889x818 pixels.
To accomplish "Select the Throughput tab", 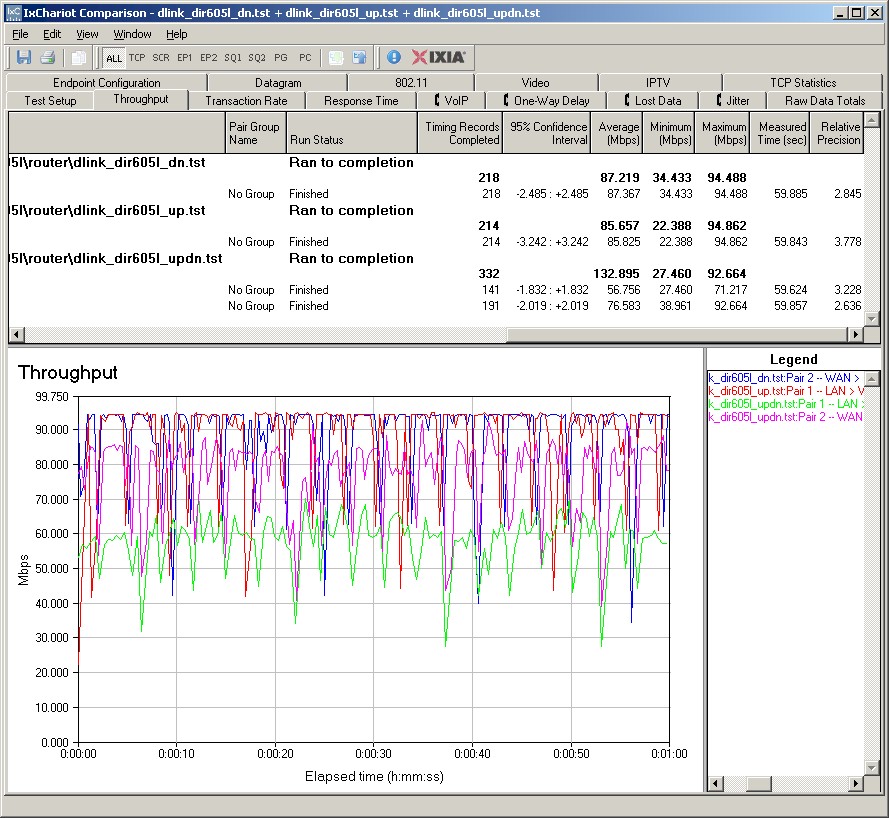I will pos(141,99).
